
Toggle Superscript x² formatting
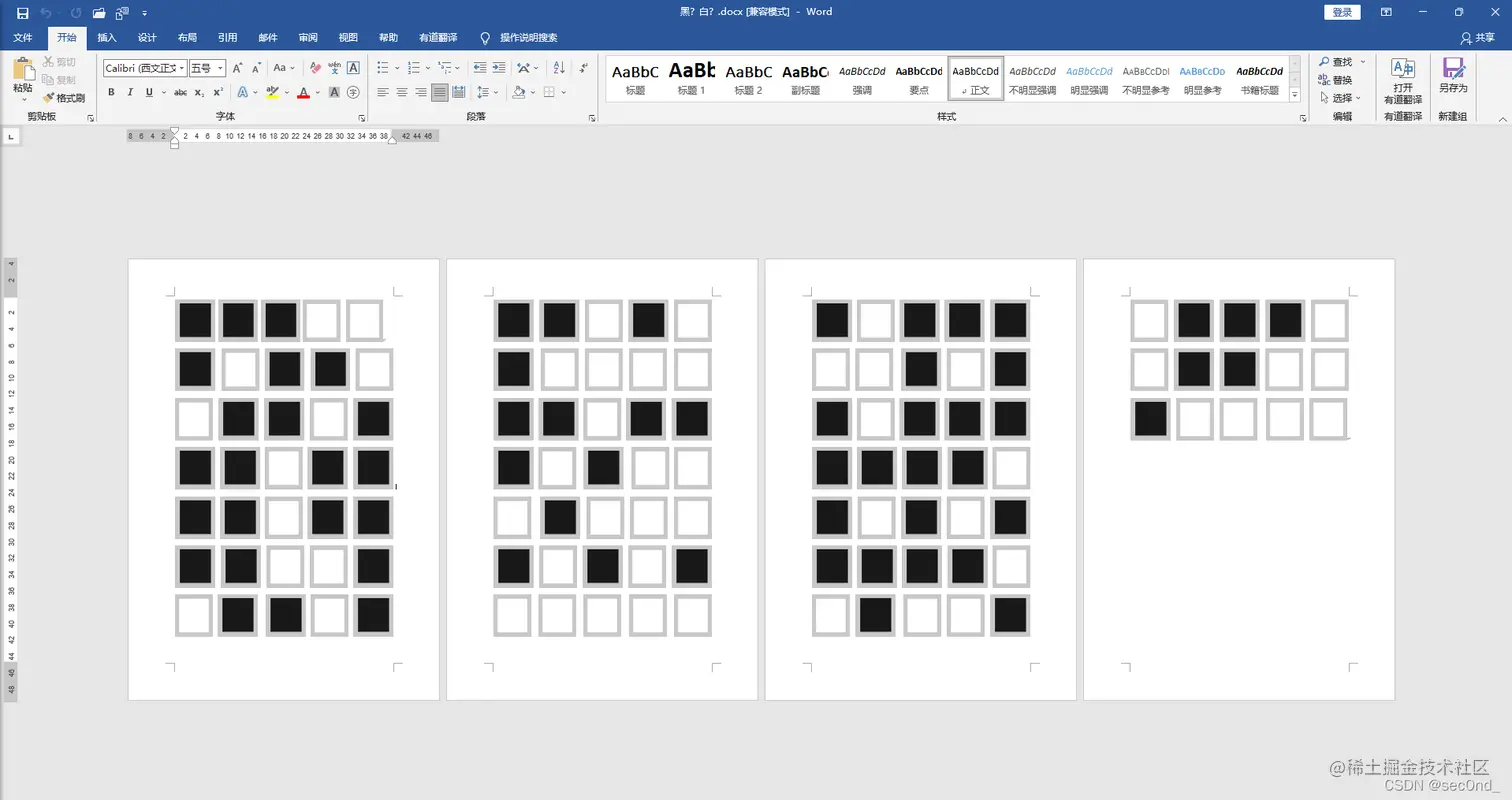coord(218,92)
